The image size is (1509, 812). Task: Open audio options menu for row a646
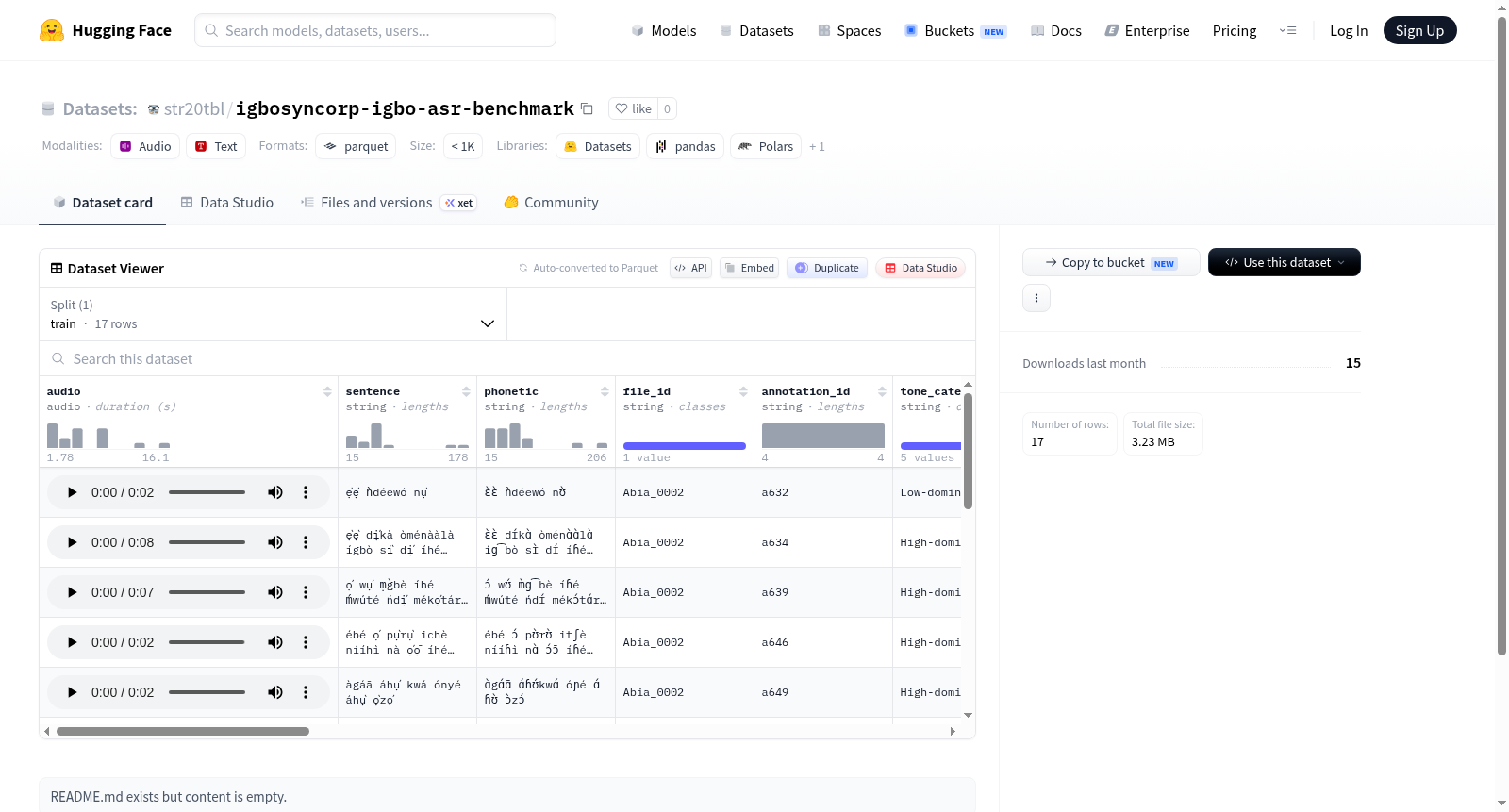[306, 642]
